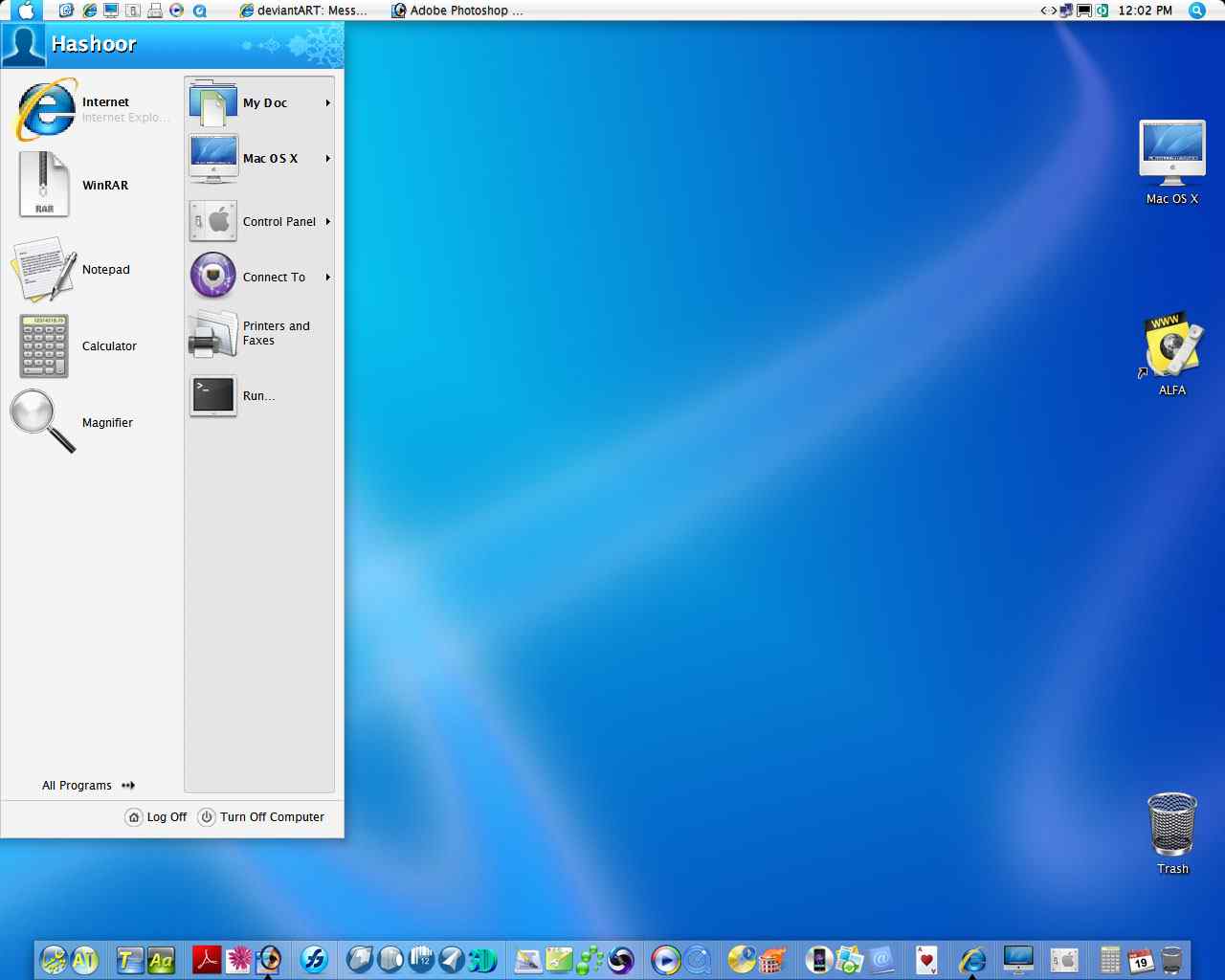This screenshot has width=1225, height=980.
Task: Open the Run... dialog
Action: point(260,395)
